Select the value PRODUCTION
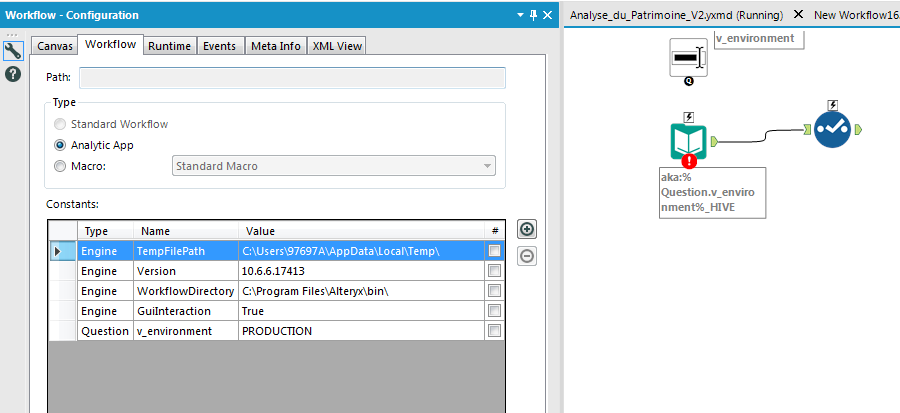 (x=362, y=331)
